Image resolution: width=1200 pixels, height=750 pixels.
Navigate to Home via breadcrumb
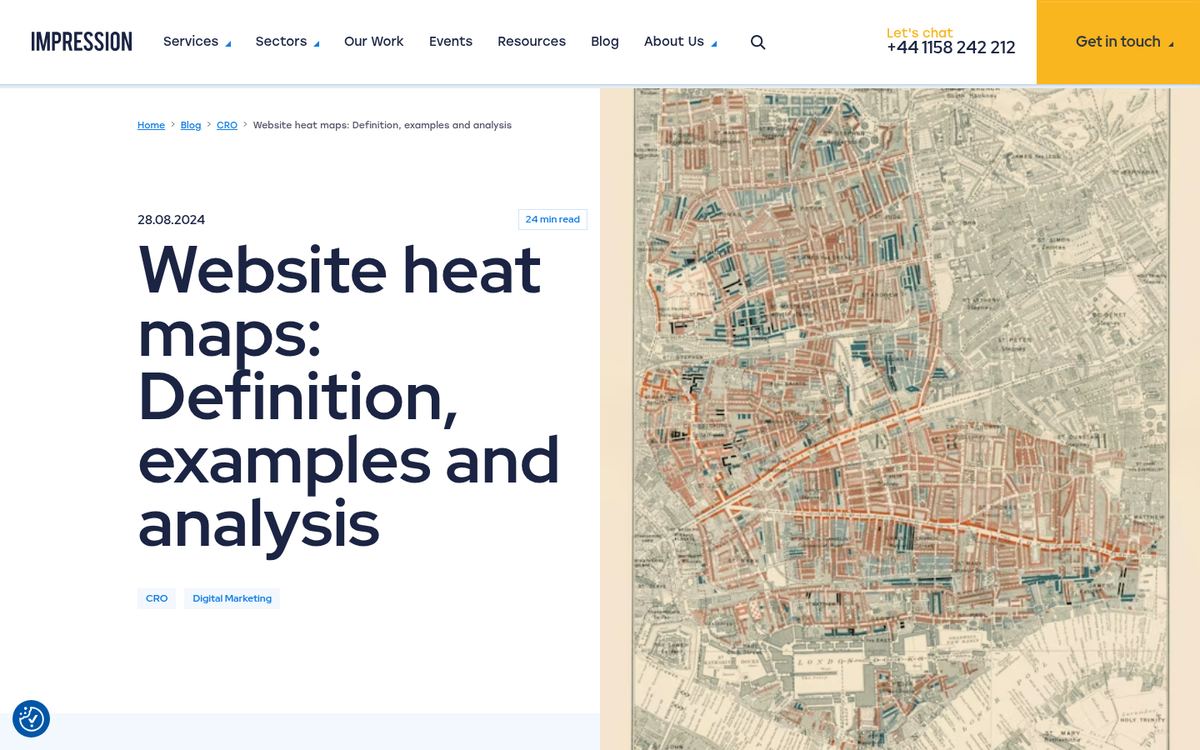pyautogui.click(x=150, y=125)
